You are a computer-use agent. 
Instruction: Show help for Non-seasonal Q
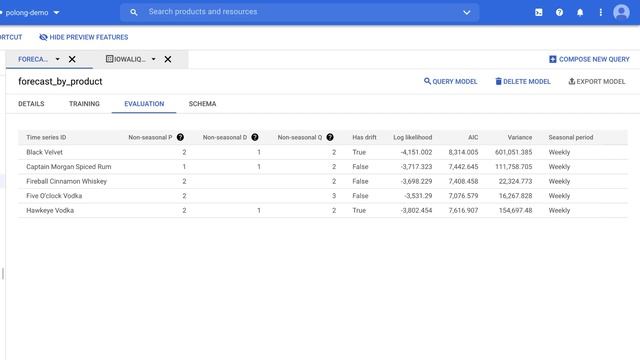tap(330, 137)
